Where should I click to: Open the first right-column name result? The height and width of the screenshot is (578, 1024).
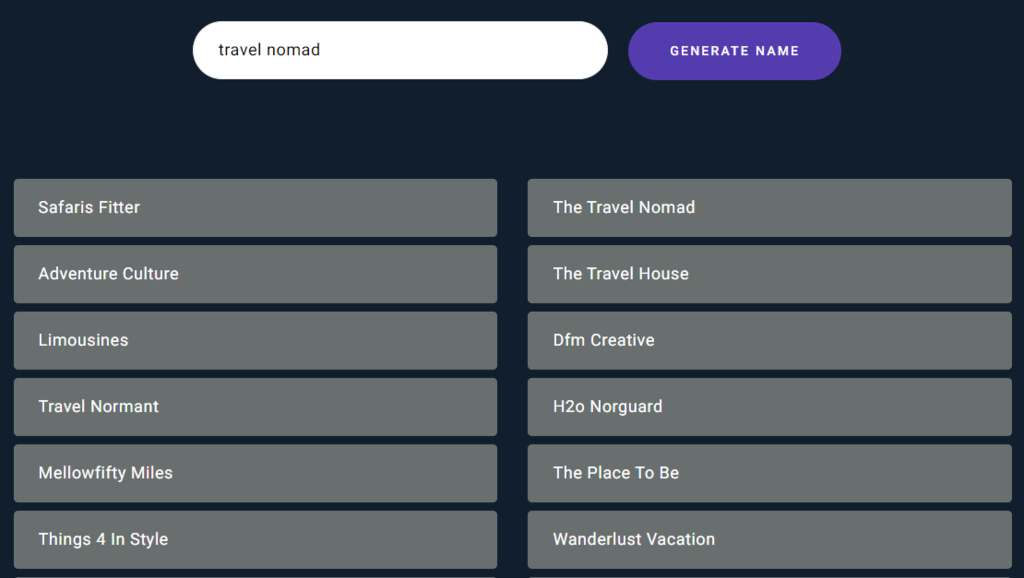pyautogui.click(x=769, y=208)
